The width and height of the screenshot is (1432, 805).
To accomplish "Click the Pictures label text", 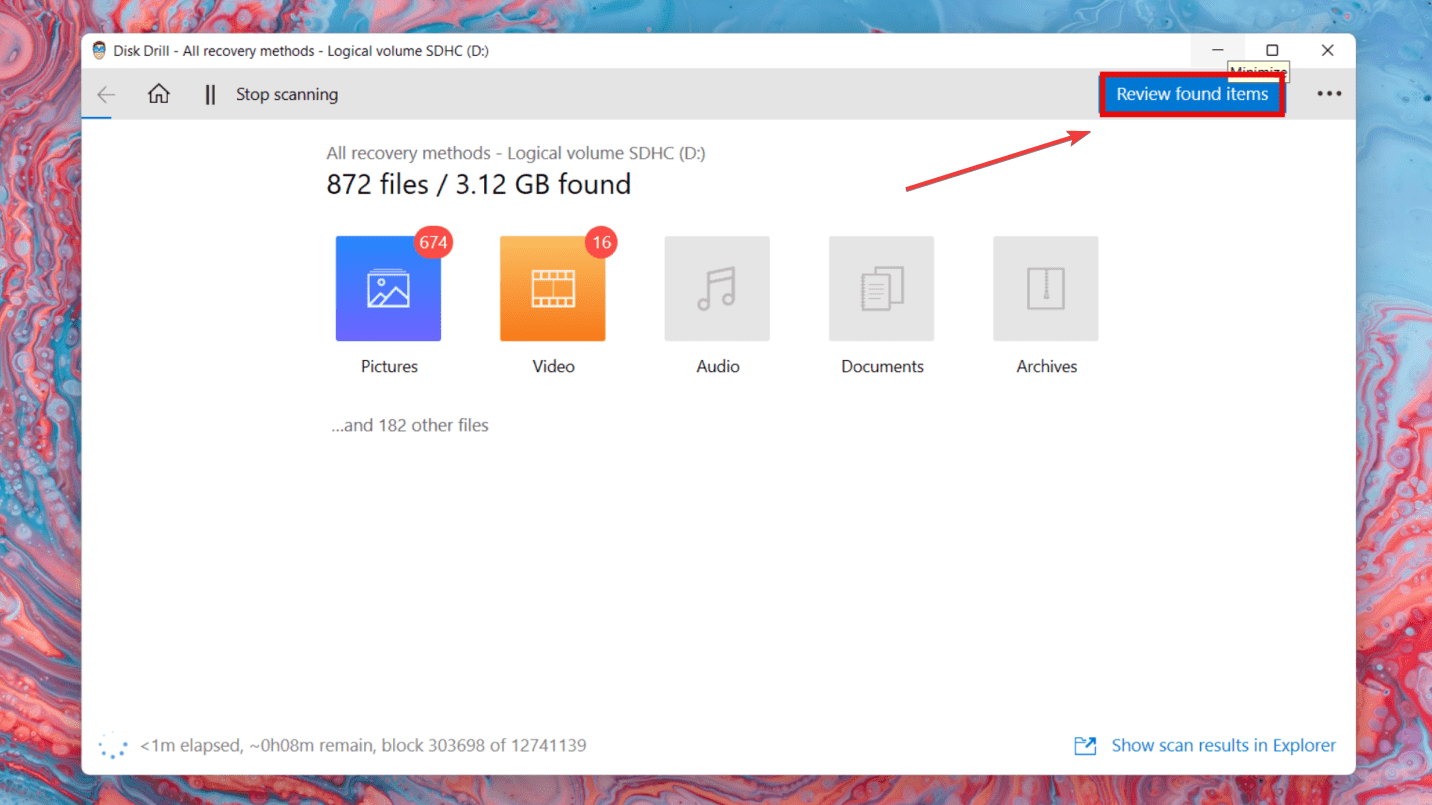I will 389,366.
